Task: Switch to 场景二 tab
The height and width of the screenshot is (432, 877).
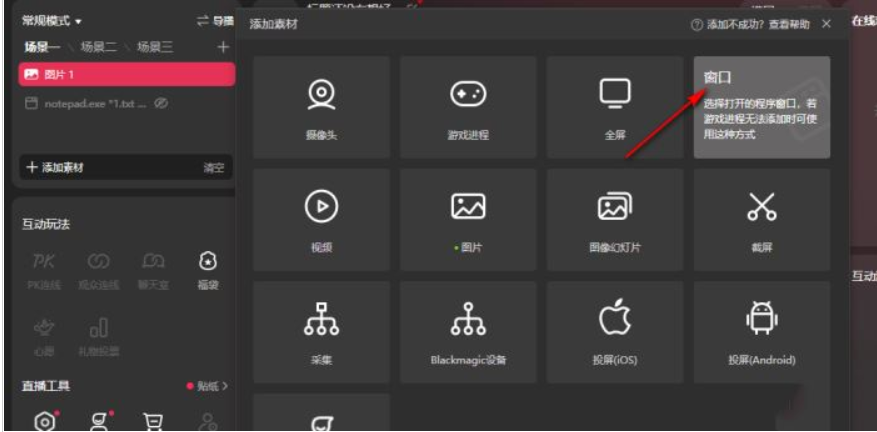Action: click(x=98, y=47)
